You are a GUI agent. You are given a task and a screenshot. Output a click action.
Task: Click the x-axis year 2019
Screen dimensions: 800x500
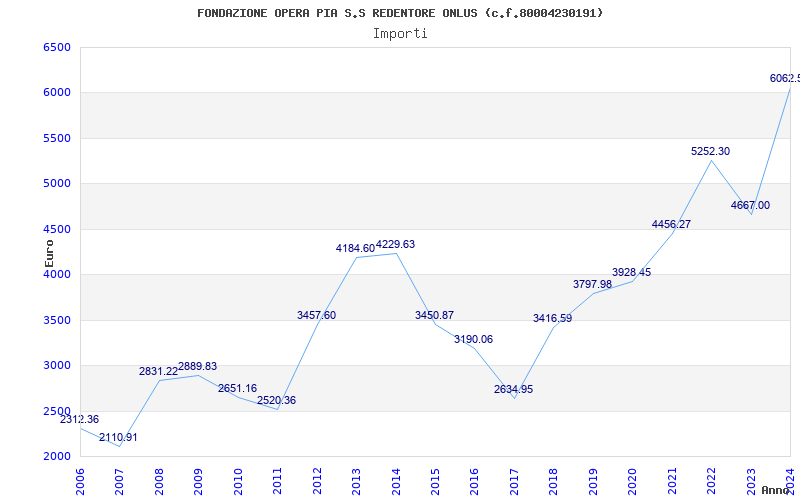(593, 482)
